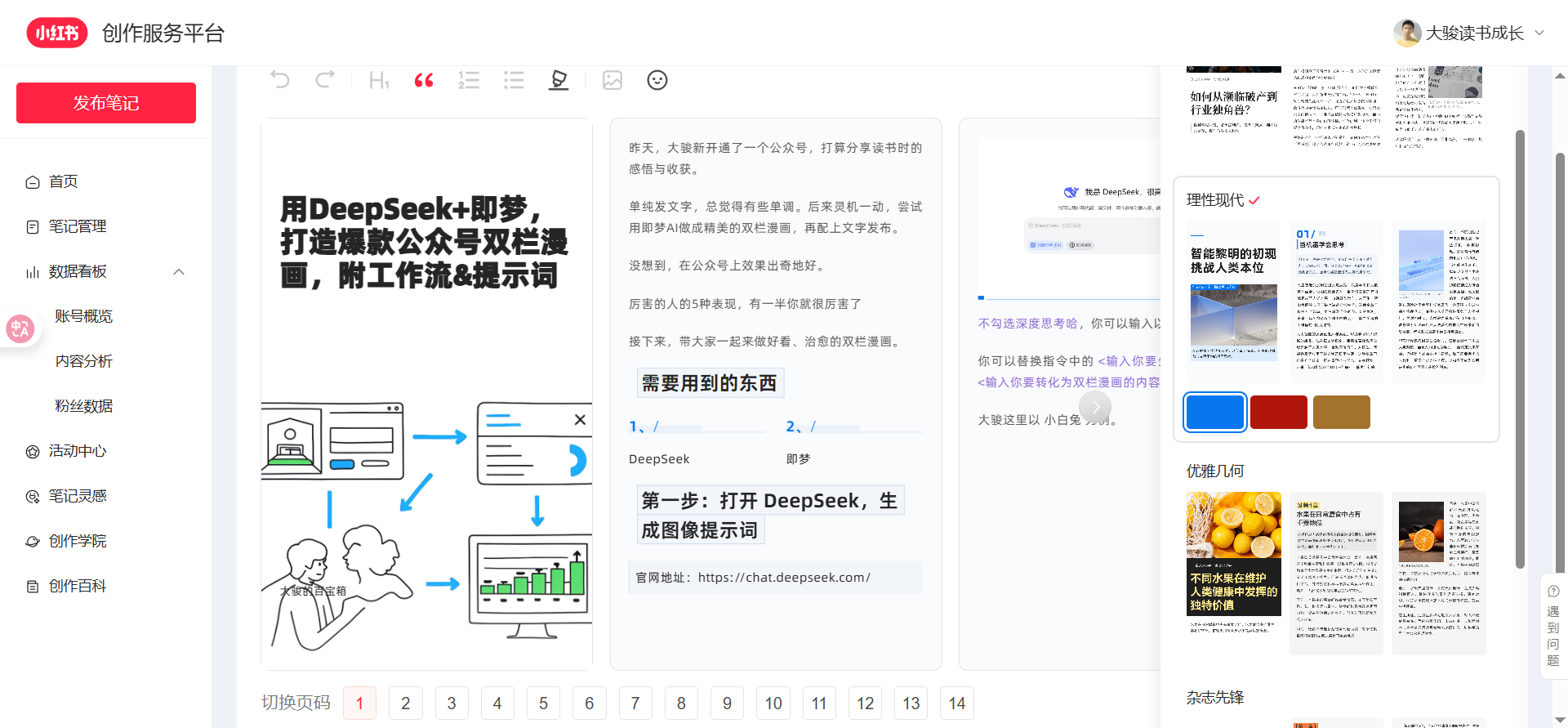Click 创作服务平台 title text
The width and height of the screenshot is (1568, 728).
[163, 33]
